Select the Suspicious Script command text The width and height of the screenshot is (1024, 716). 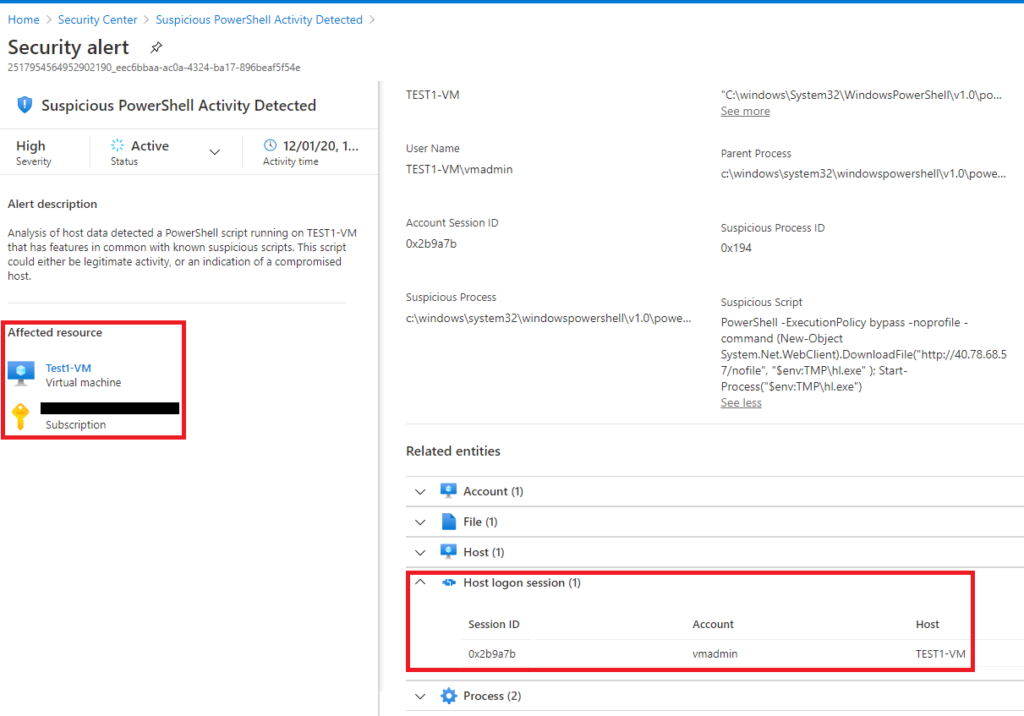click(x=864, y=354)
